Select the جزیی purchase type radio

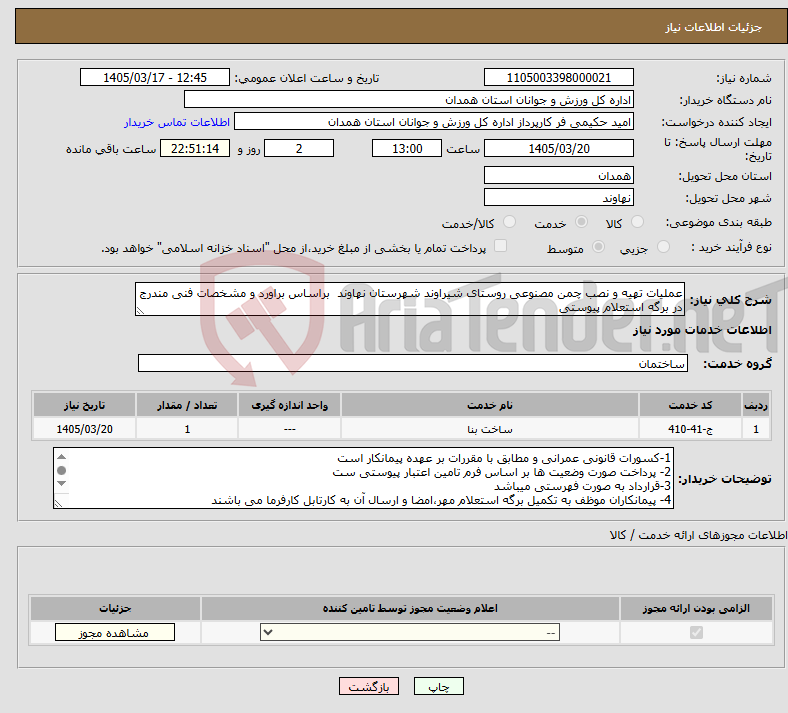pos(663,247)
